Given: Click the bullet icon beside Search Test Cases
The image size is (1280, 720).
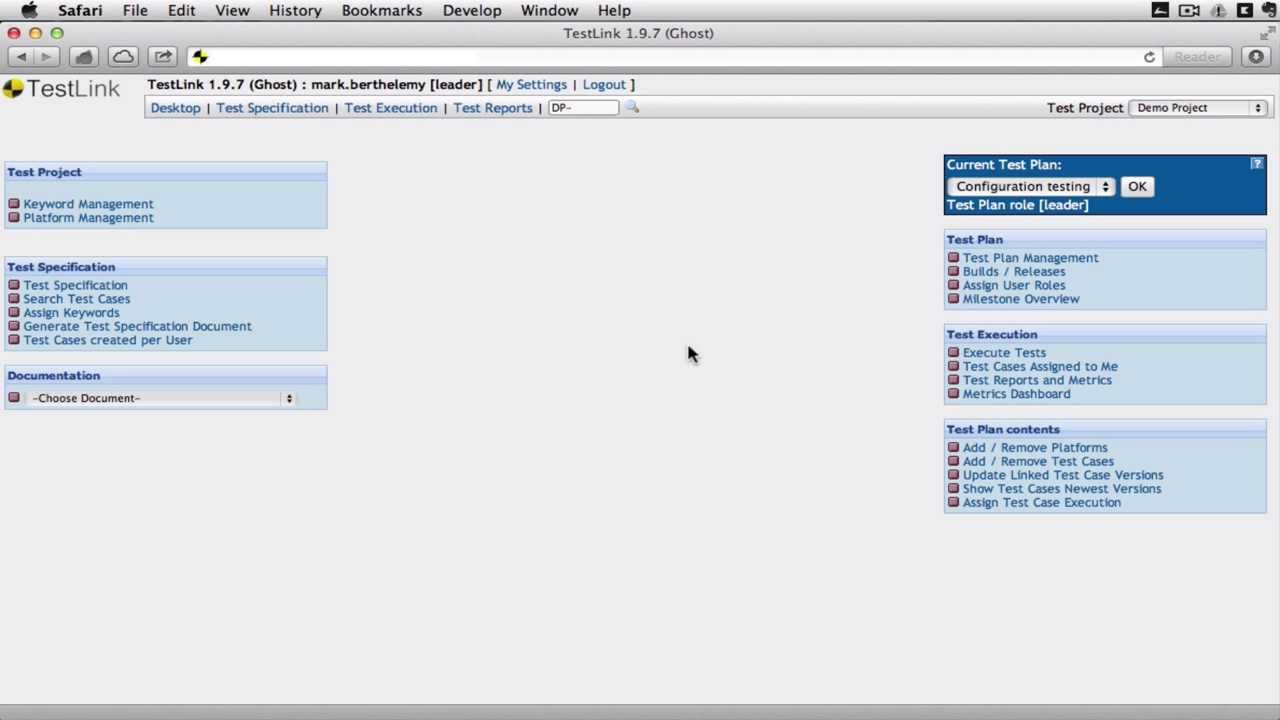Looking at the screenshot, I should (x=14, y=299).
